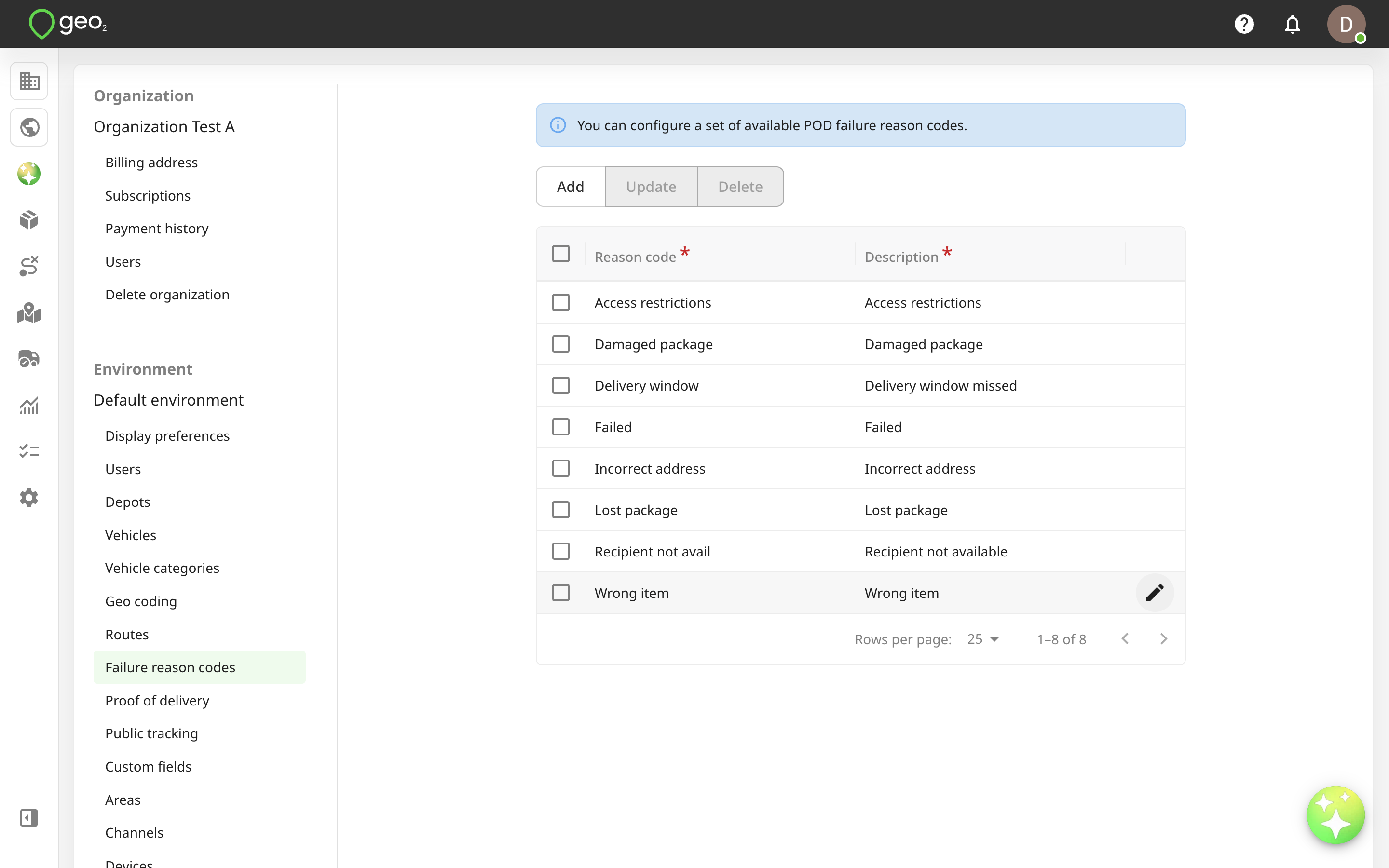Click the pencil edit icon for Wrong item
Viewport: 1389px width, 868px height.
(x=1155, y=593)
